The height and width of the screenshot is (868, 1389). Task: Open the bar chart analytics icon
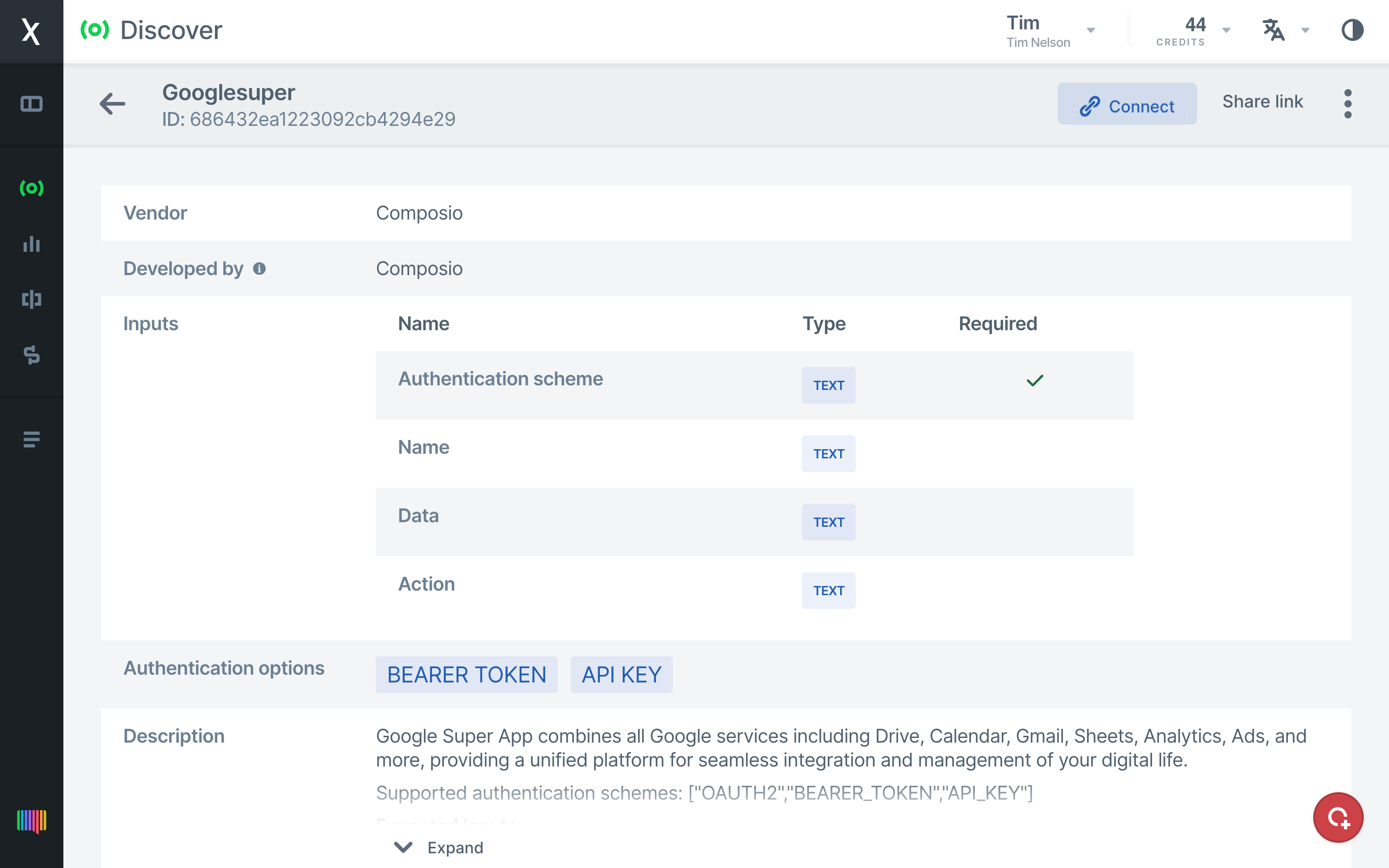[x=31, y=244]
